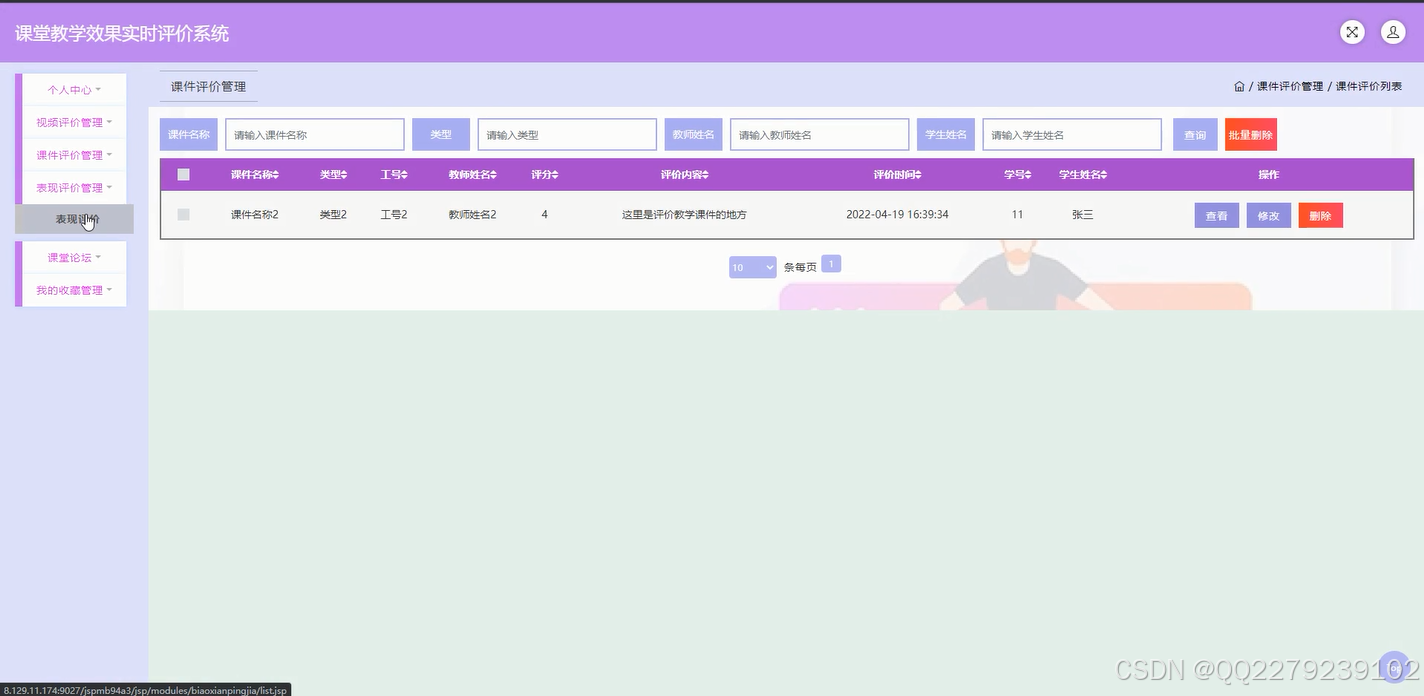Click the 批量删除 bulk delete button

1250,133
